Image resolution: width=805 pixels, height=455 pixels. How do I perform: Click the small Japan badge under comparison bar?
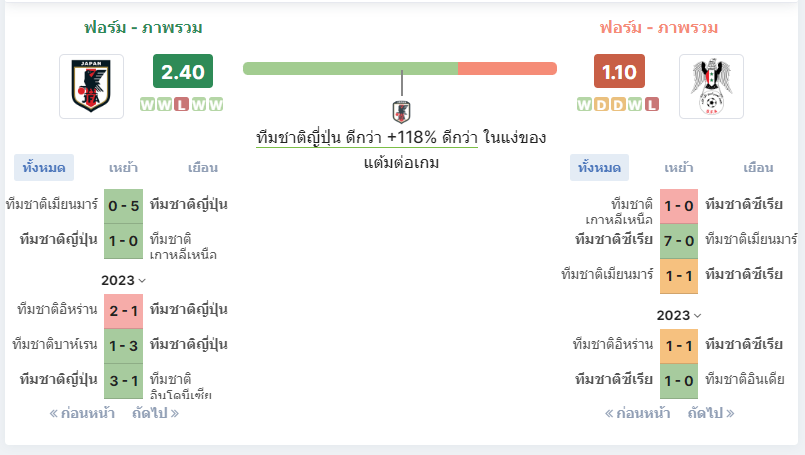(402, 111)
